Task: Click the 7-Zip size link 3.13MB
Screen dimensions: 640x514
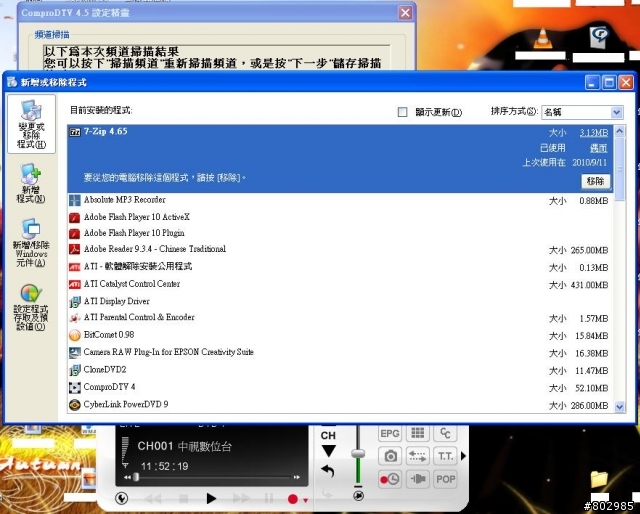Action: 594,133
